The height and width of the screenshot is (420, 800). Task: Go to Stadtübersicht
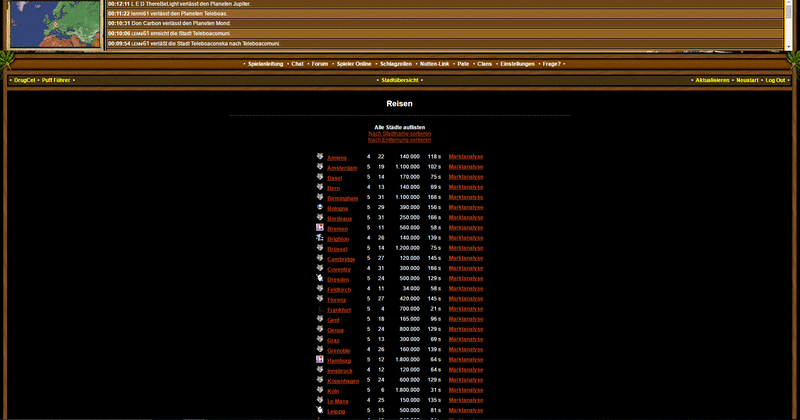click(400, 80)
